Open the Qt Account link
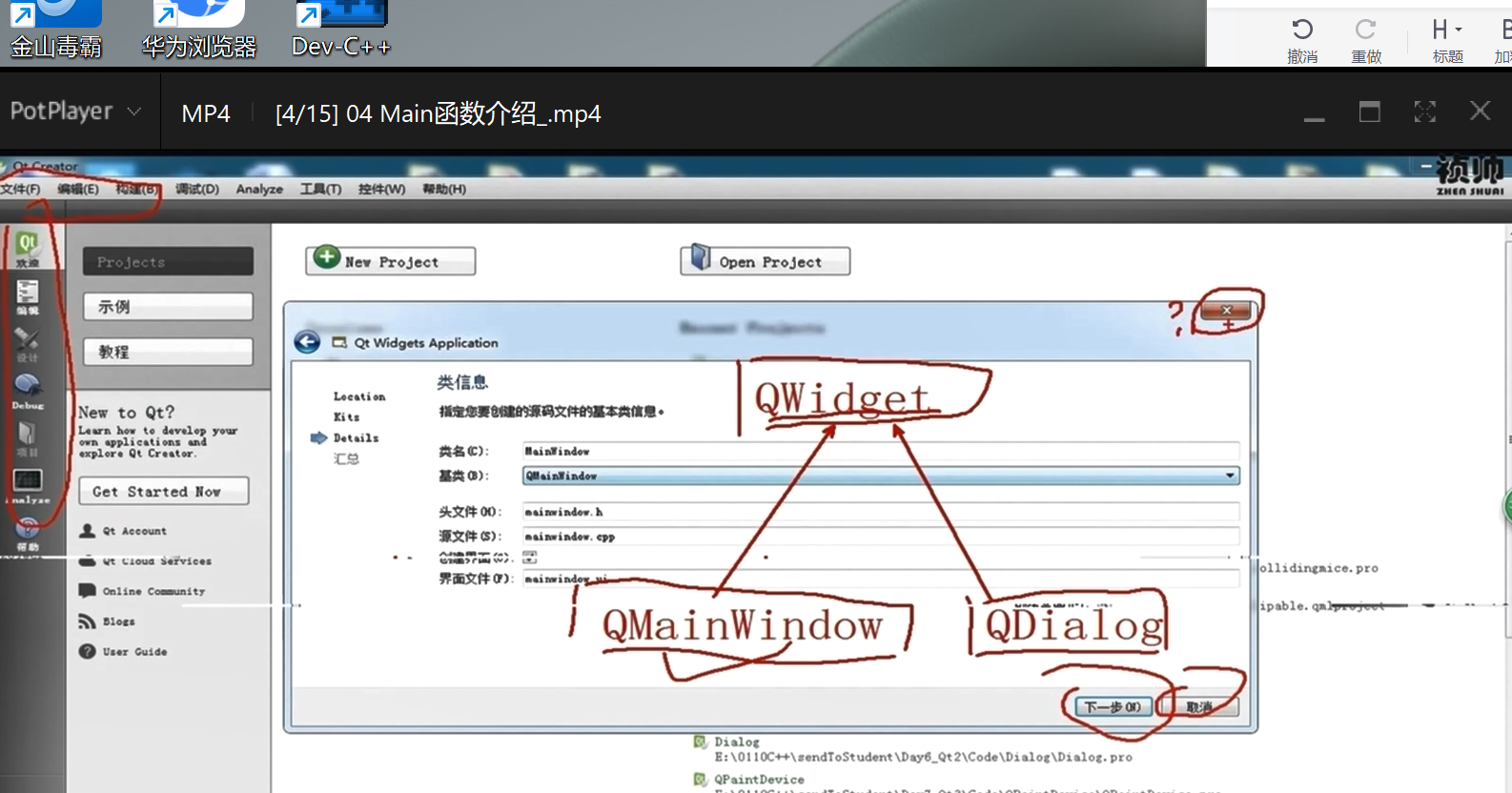Screen dimensions: 1512x793 pos(134,531)
